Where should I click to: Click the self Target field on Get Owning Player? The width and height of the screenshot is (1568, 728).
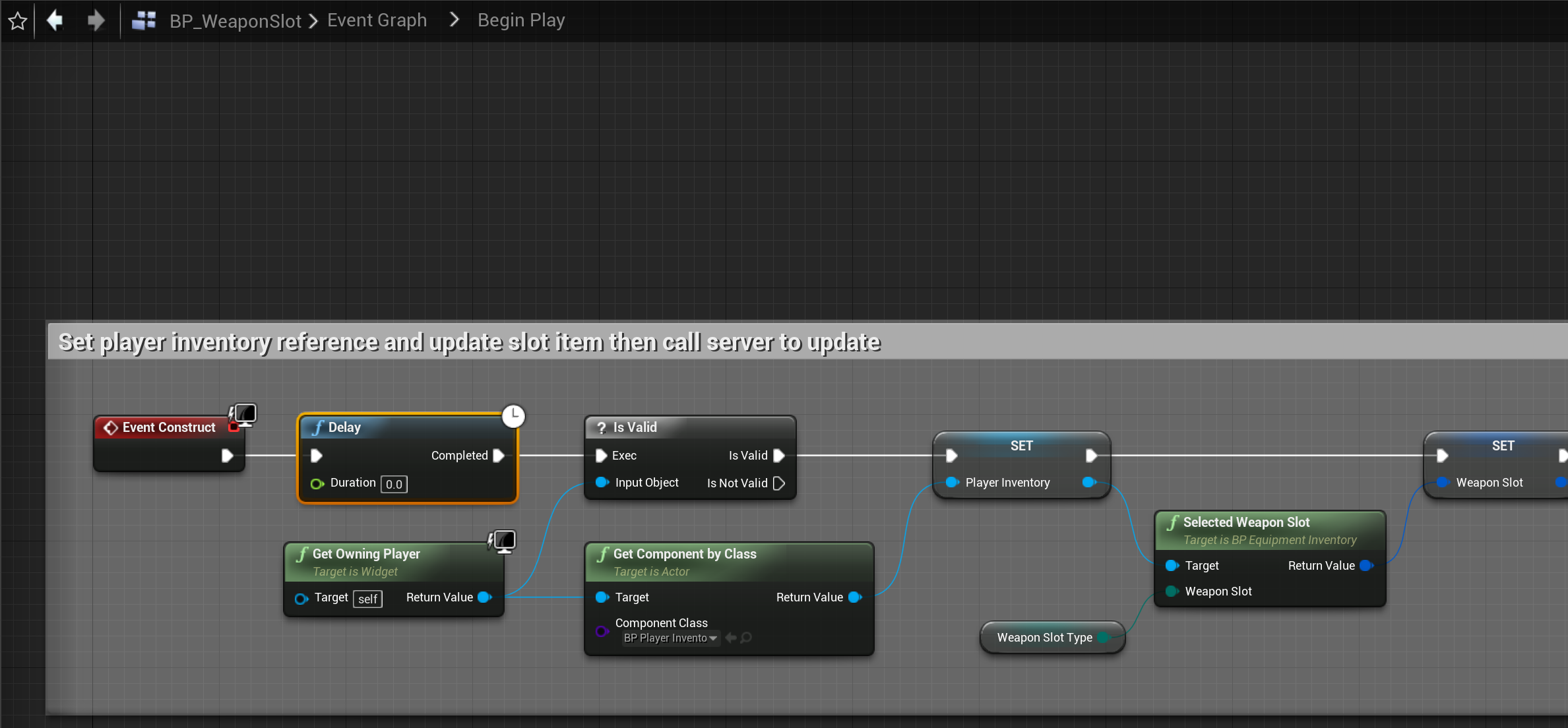pyautogui.click(x=367, y=599)
